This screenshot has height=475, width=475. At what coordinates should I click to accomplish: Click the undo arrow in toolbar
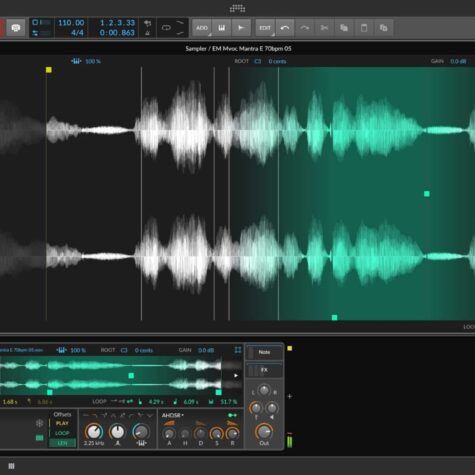[285, 28]
